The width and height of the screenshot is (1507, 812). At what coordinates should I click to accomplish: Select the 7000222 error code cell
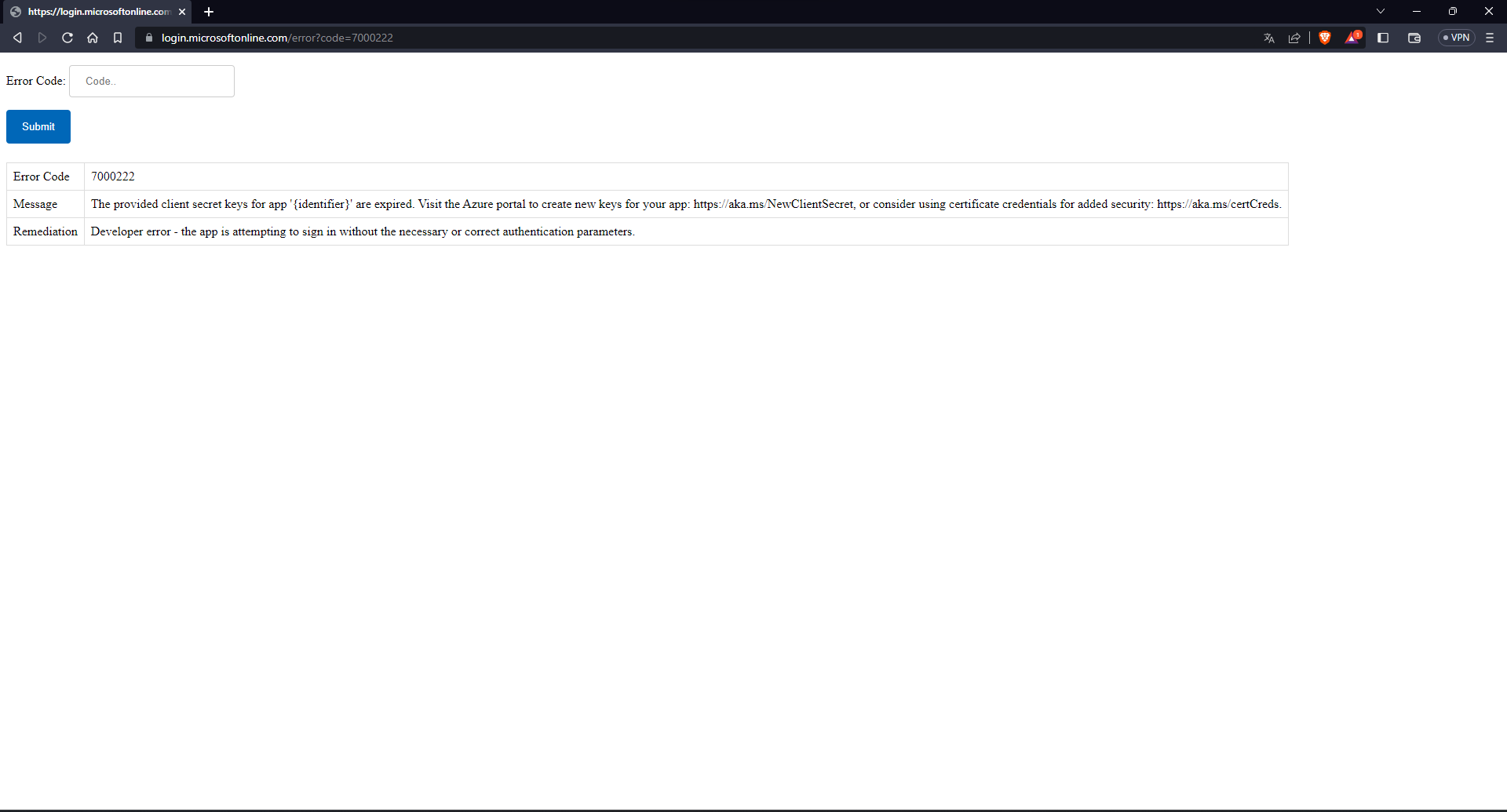(112, 176)
